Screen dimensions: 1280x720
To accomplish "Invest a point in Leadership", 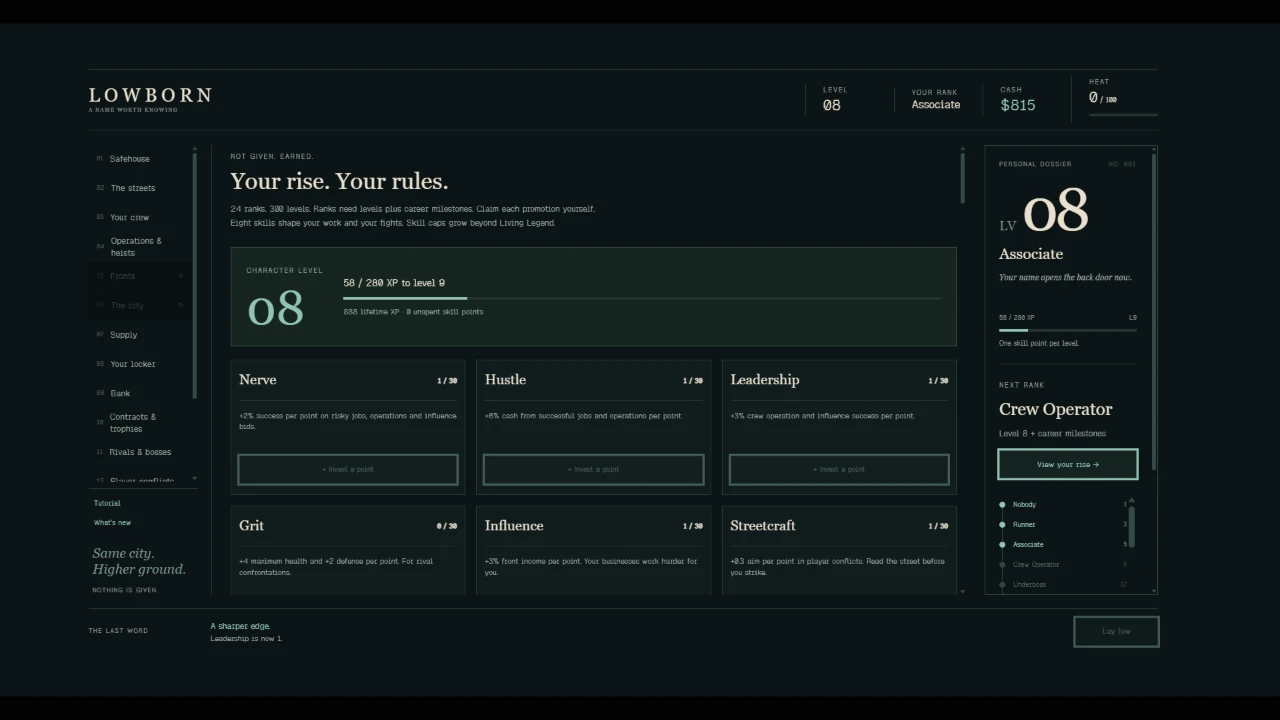I will pos(839,469).
